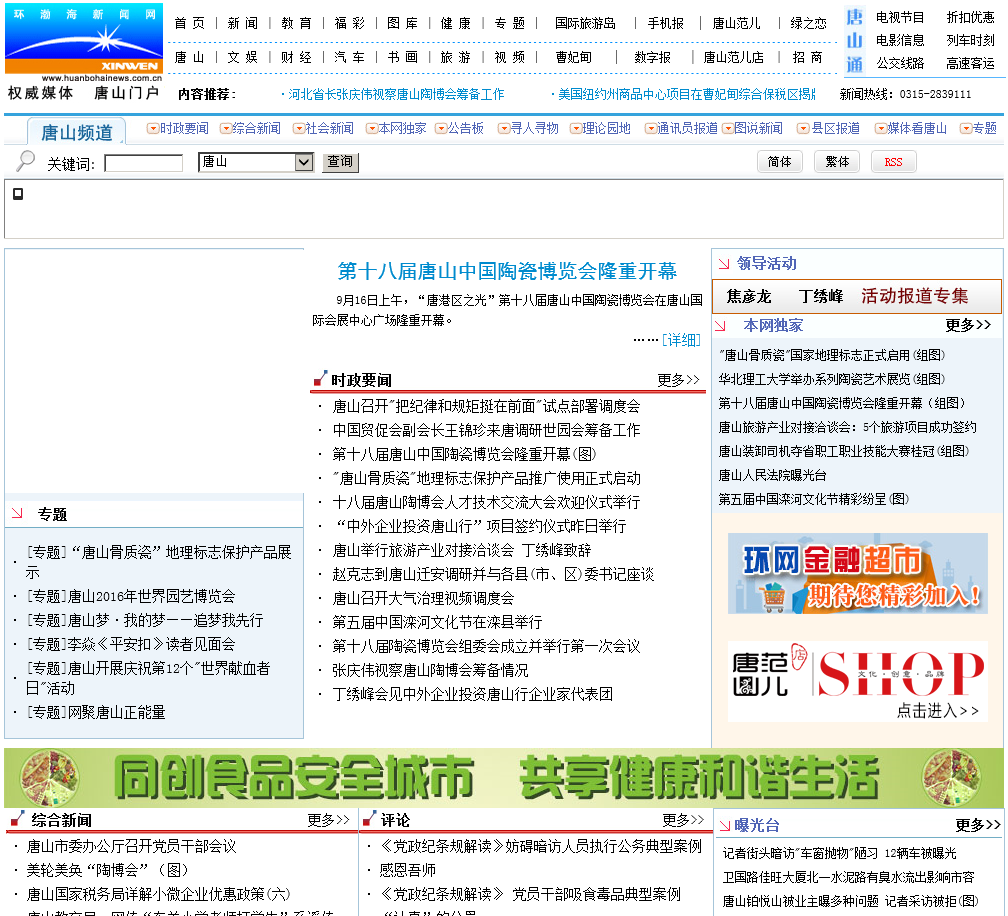Screen dimensions: 1008x916
Task: Open the 活动报道专集 link
Action: pyautogui.click(x=915, y=296)
